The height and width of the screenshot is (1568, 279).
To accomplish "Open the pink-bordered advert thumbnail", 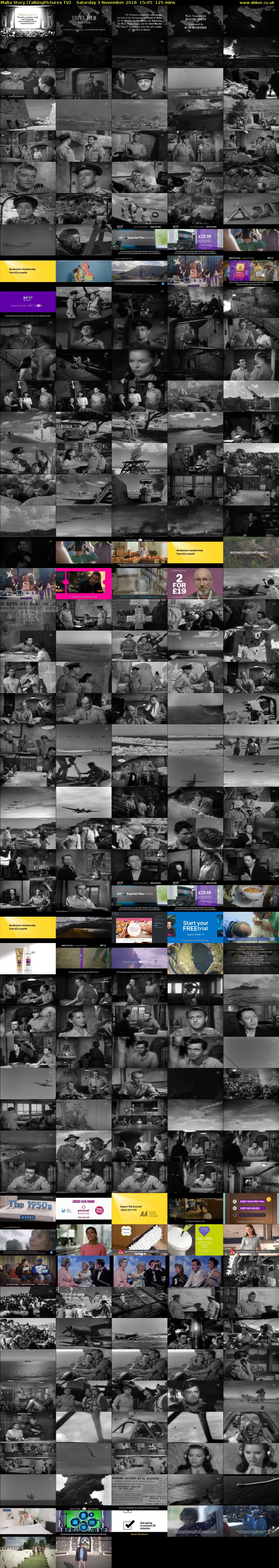I will (83, 584).
